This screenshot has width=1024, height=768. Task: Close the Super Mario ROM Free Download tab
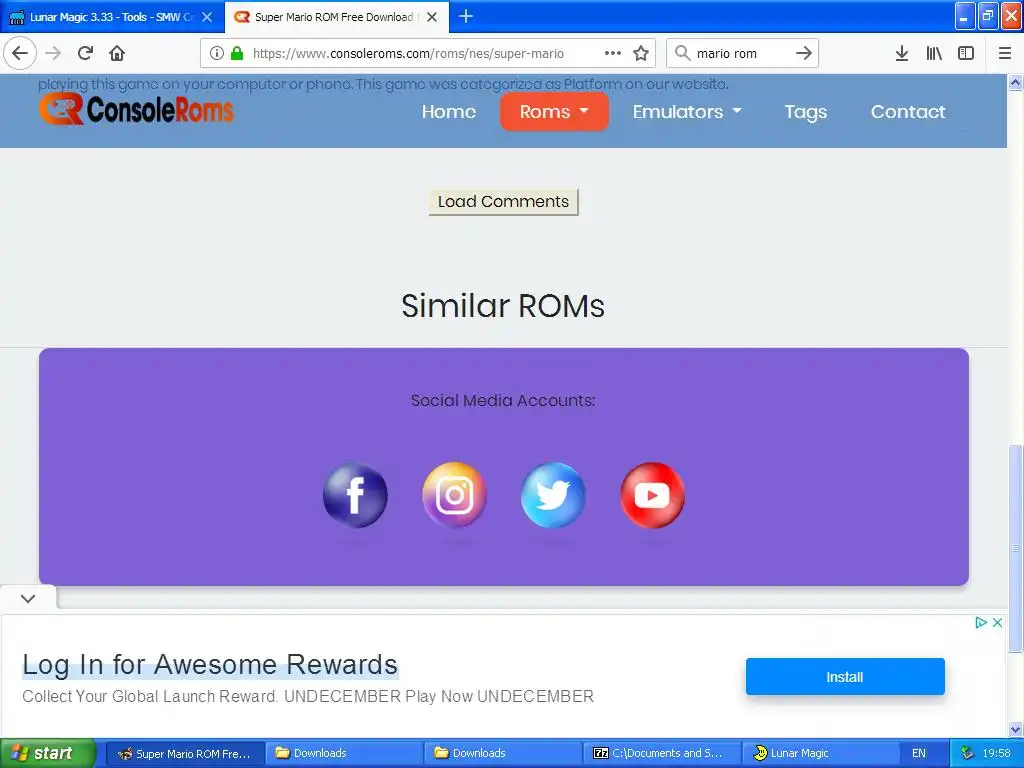pyautogui.click(x=432, y=17)
